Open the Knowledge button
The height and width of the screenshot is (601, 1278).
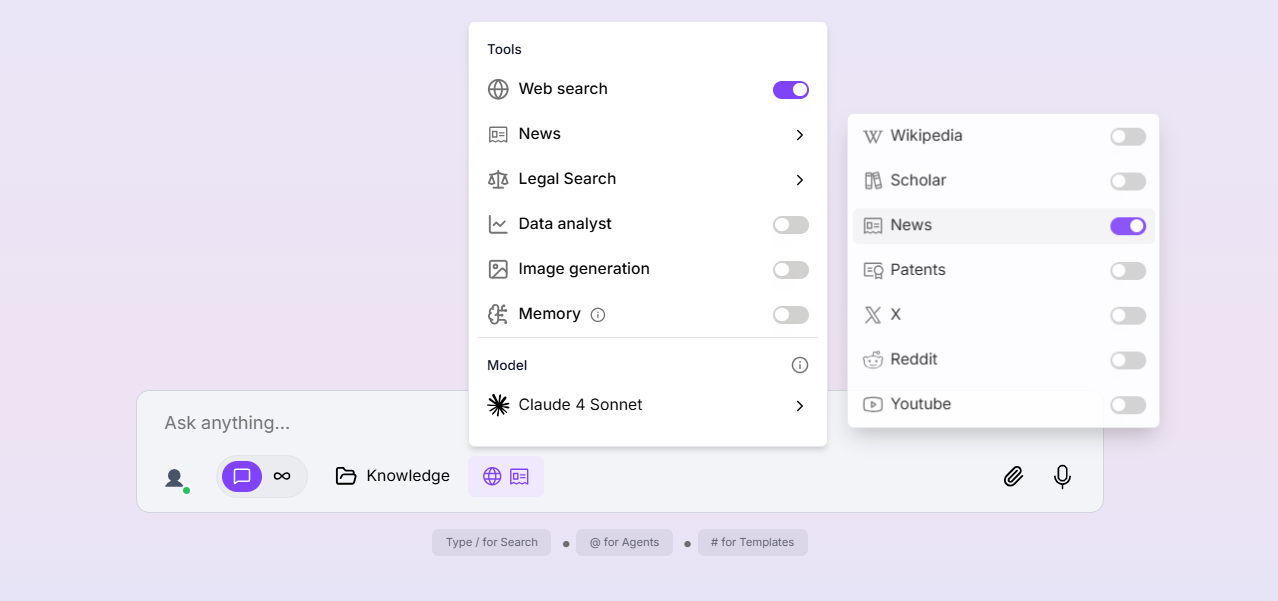click(x=393, y=476)
